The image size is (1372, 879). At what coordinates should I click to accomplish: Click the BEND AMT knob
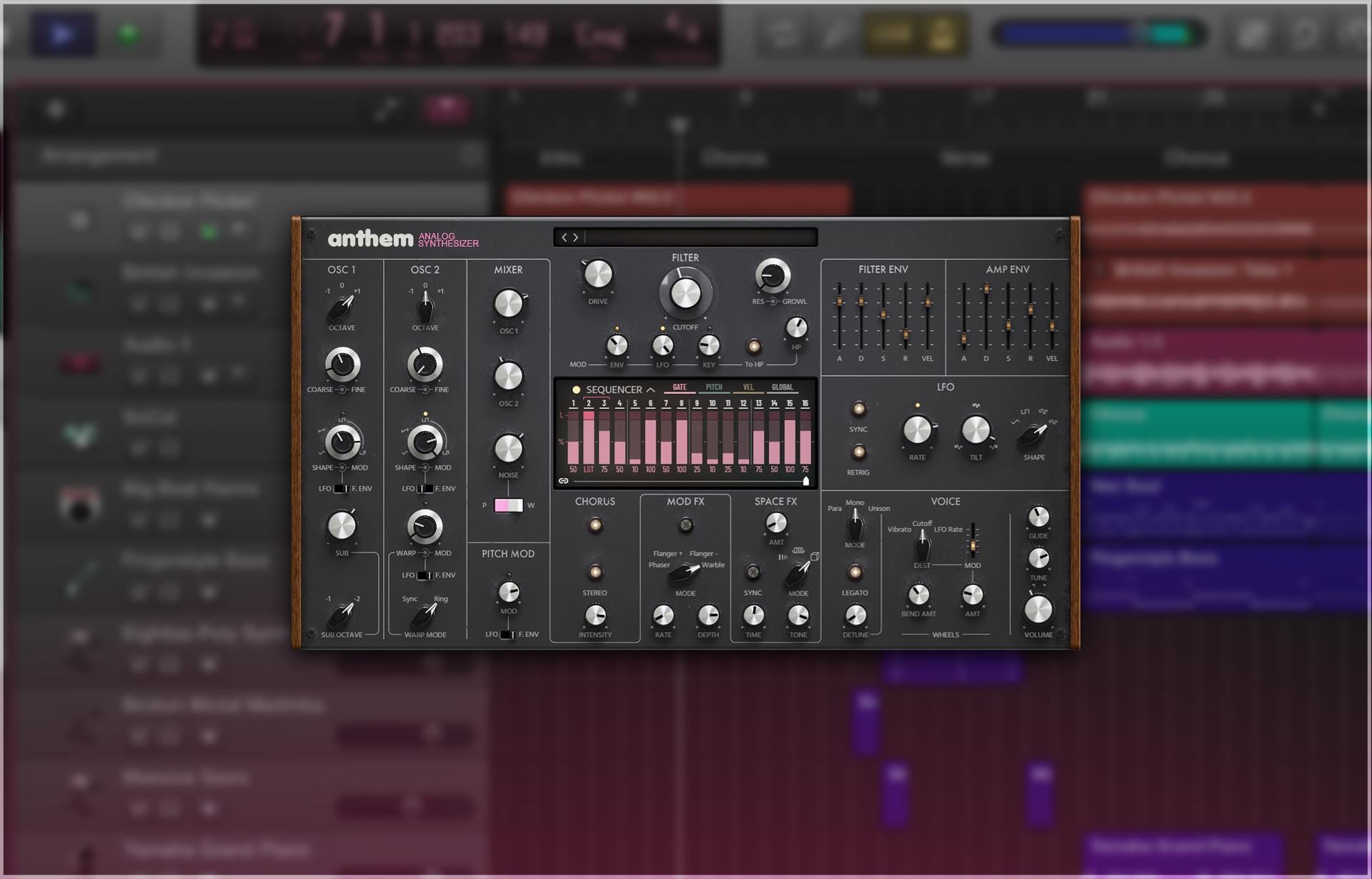pos(918,595)
